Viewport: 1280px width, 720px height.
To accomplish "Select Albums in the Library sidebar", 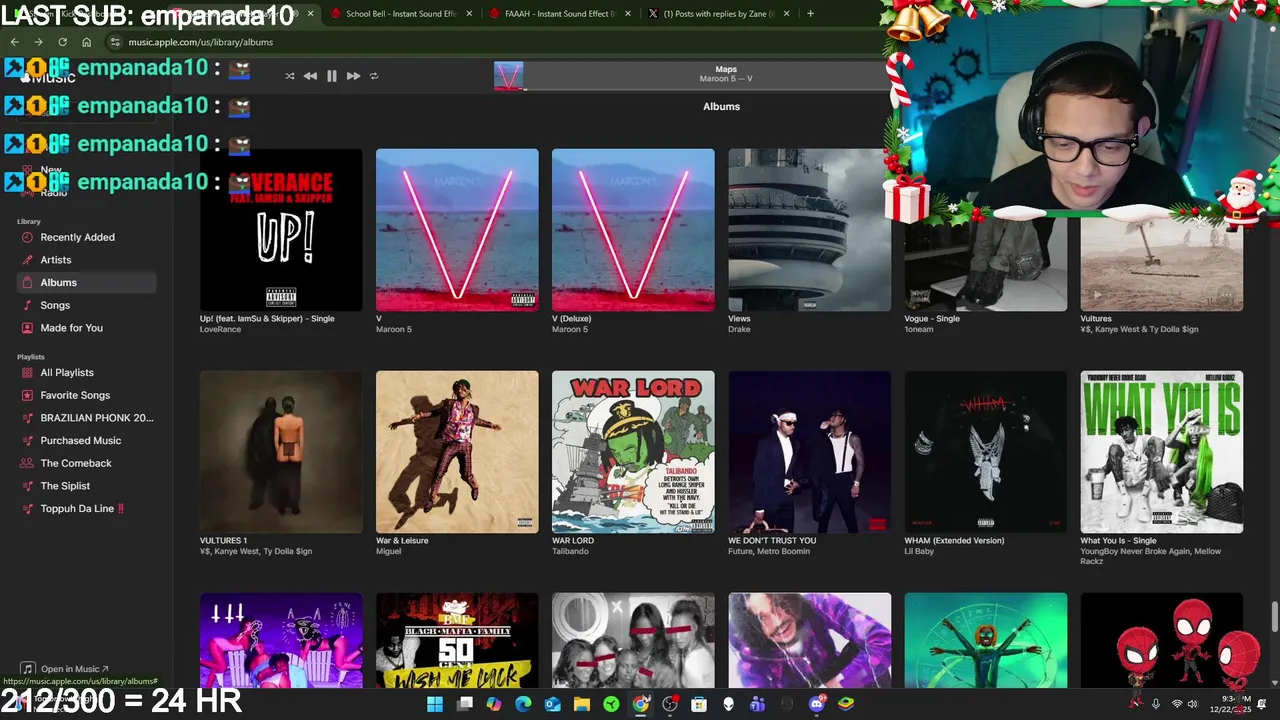I will (87, 282).
